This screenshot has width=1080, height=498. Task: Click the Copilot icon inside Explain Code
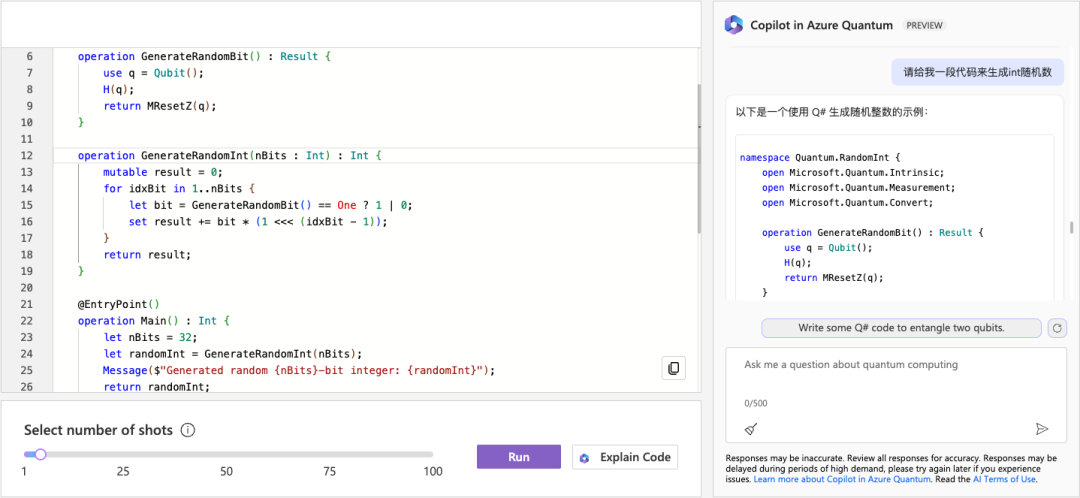[585, 458]
